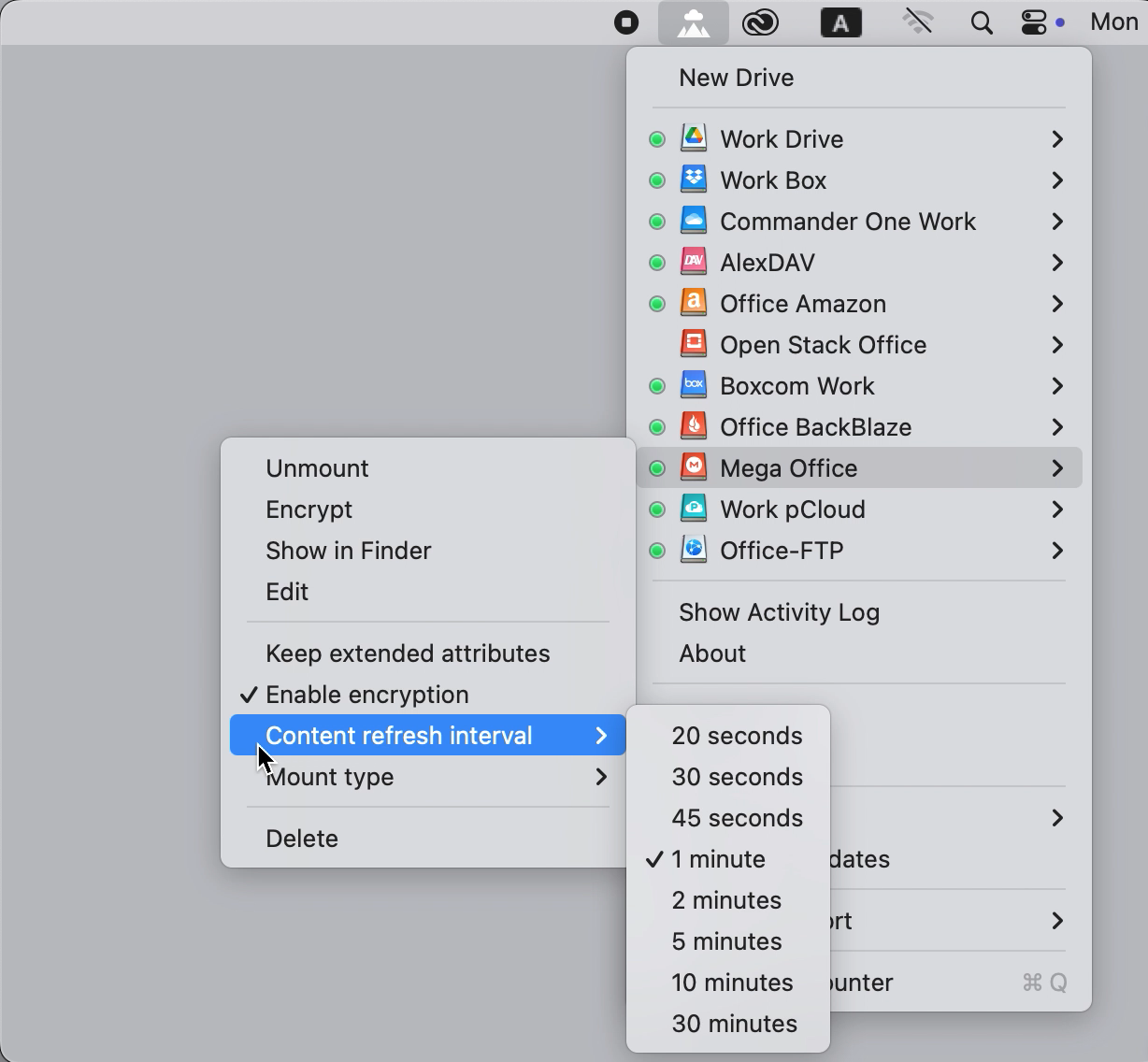This screenshot has width=1148, height=1062.
Task: Click the stop recording menu bar icon
Action: 626,22
